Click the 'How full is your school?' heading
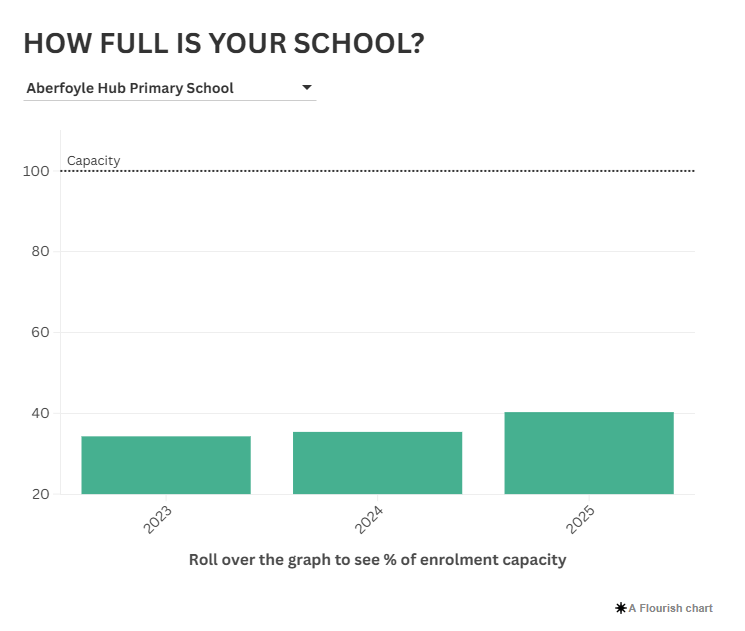 223,43
